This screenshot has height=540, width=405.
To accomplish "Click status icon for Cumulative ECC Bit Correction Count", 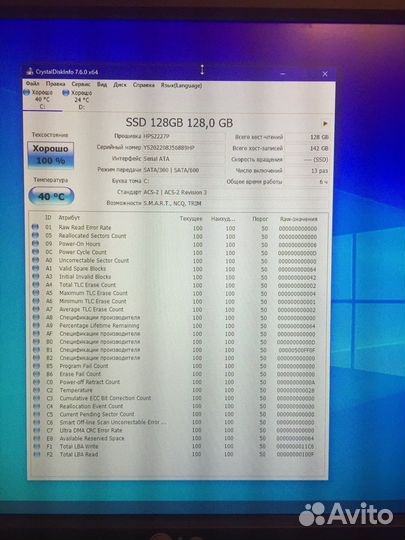I will (37, 398).
